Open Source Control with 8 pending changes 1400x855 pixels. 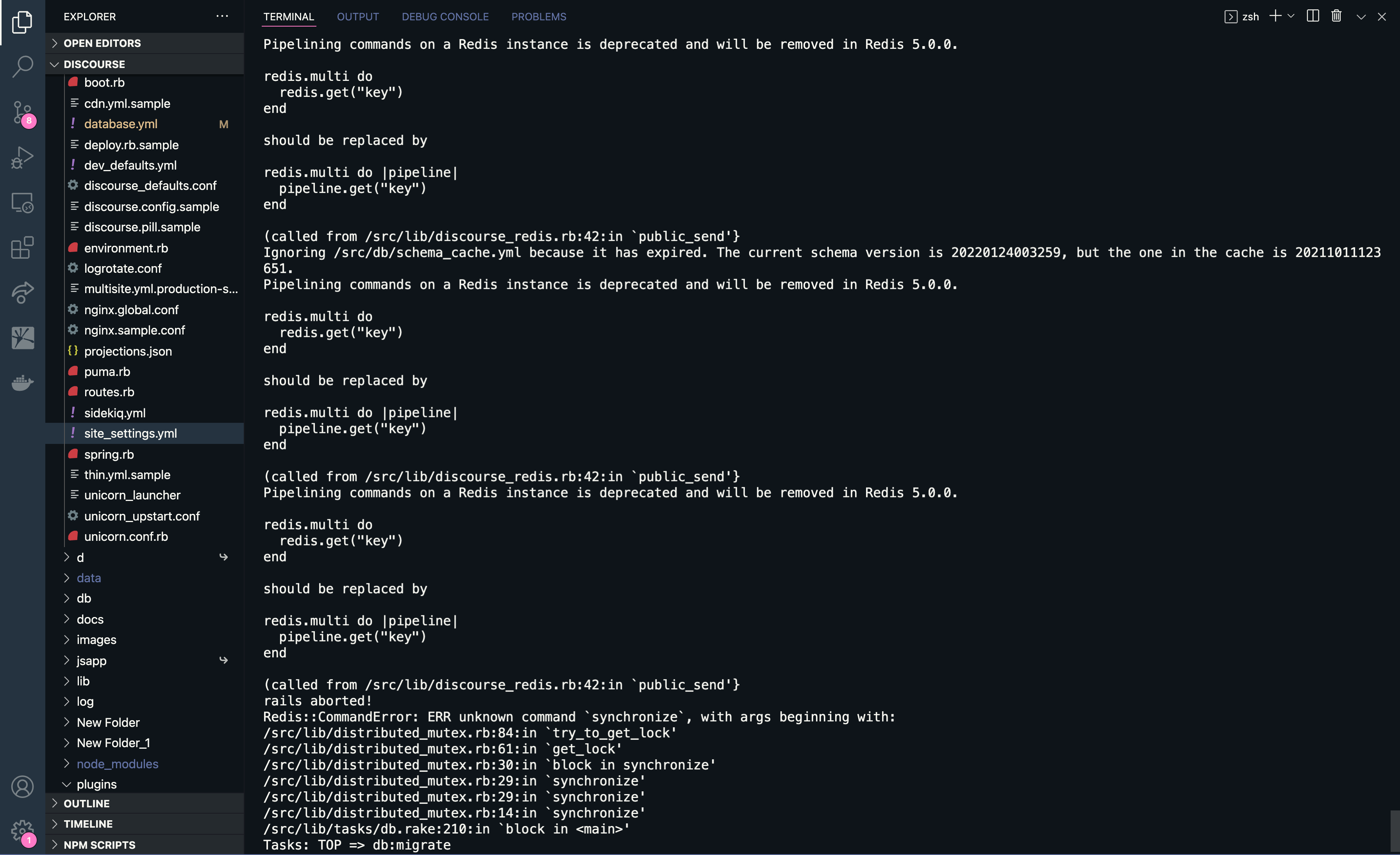(x=22, y=113)
